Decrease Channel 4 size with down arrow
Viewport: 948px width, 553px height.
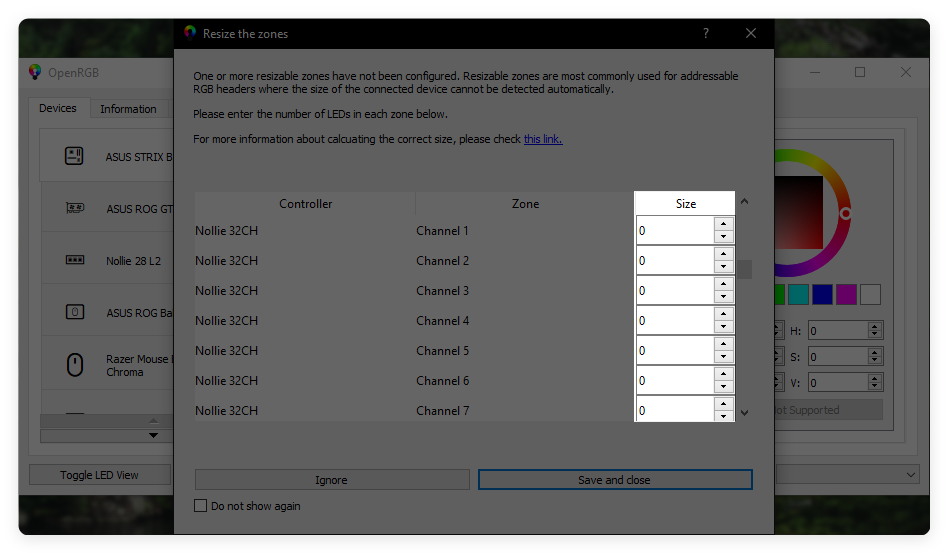[x=724, y=326]
